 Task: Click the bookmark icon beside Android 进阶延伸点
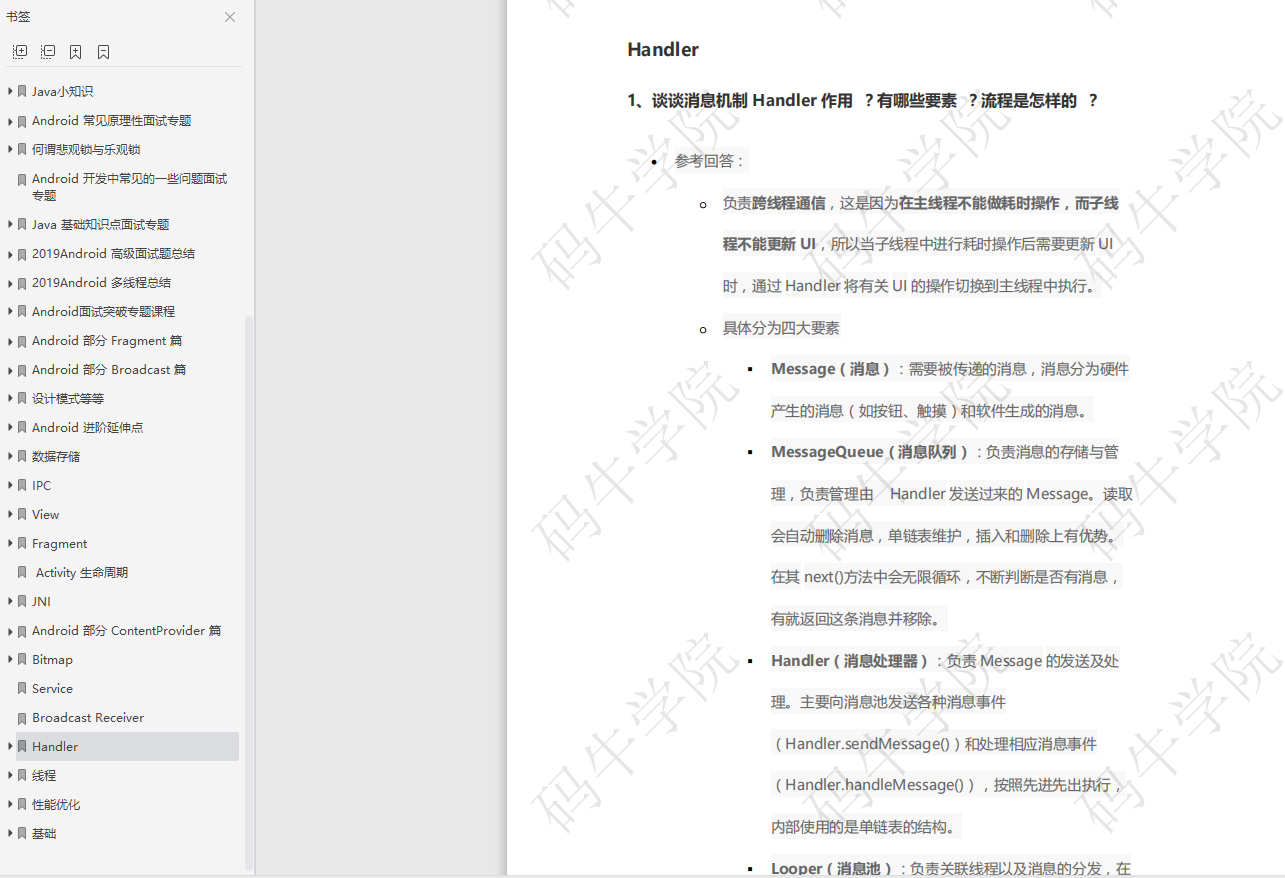point(22,427)
